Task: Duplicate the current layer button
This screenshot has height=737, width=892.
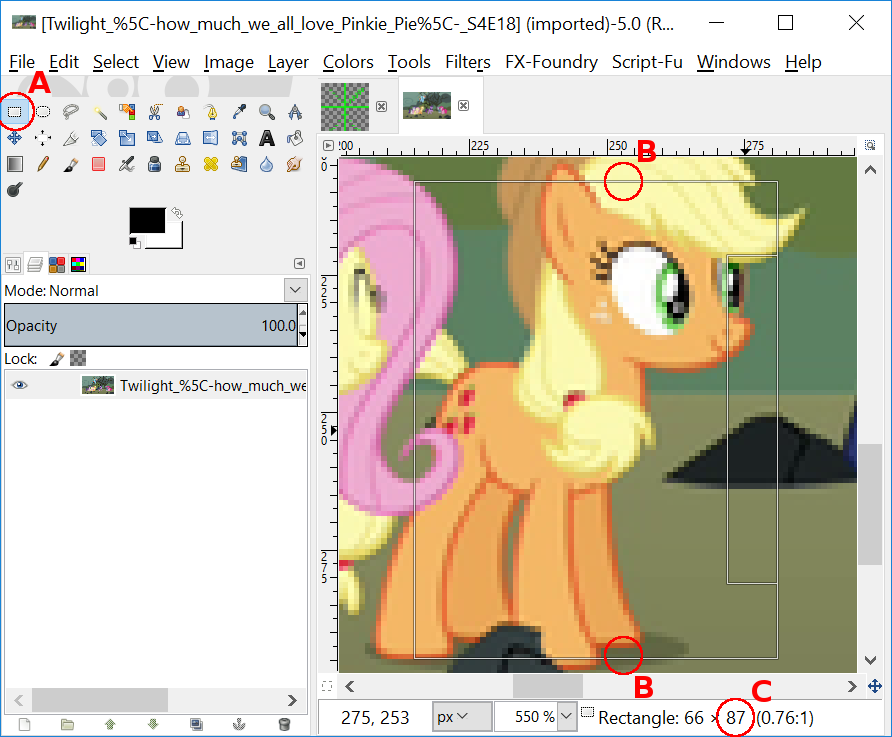Action: point(196,724)
